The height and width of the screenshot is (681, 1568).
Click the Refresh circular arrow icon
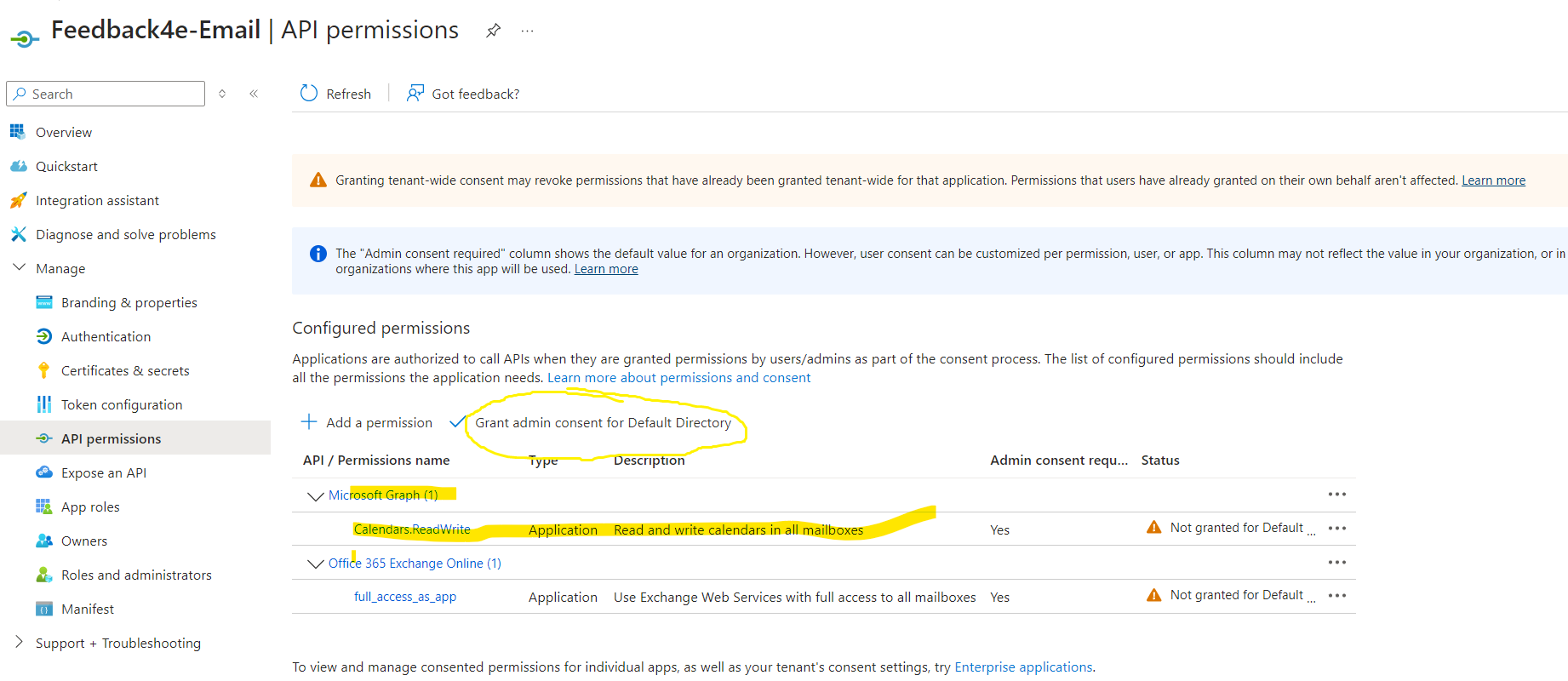pos(309,94)
